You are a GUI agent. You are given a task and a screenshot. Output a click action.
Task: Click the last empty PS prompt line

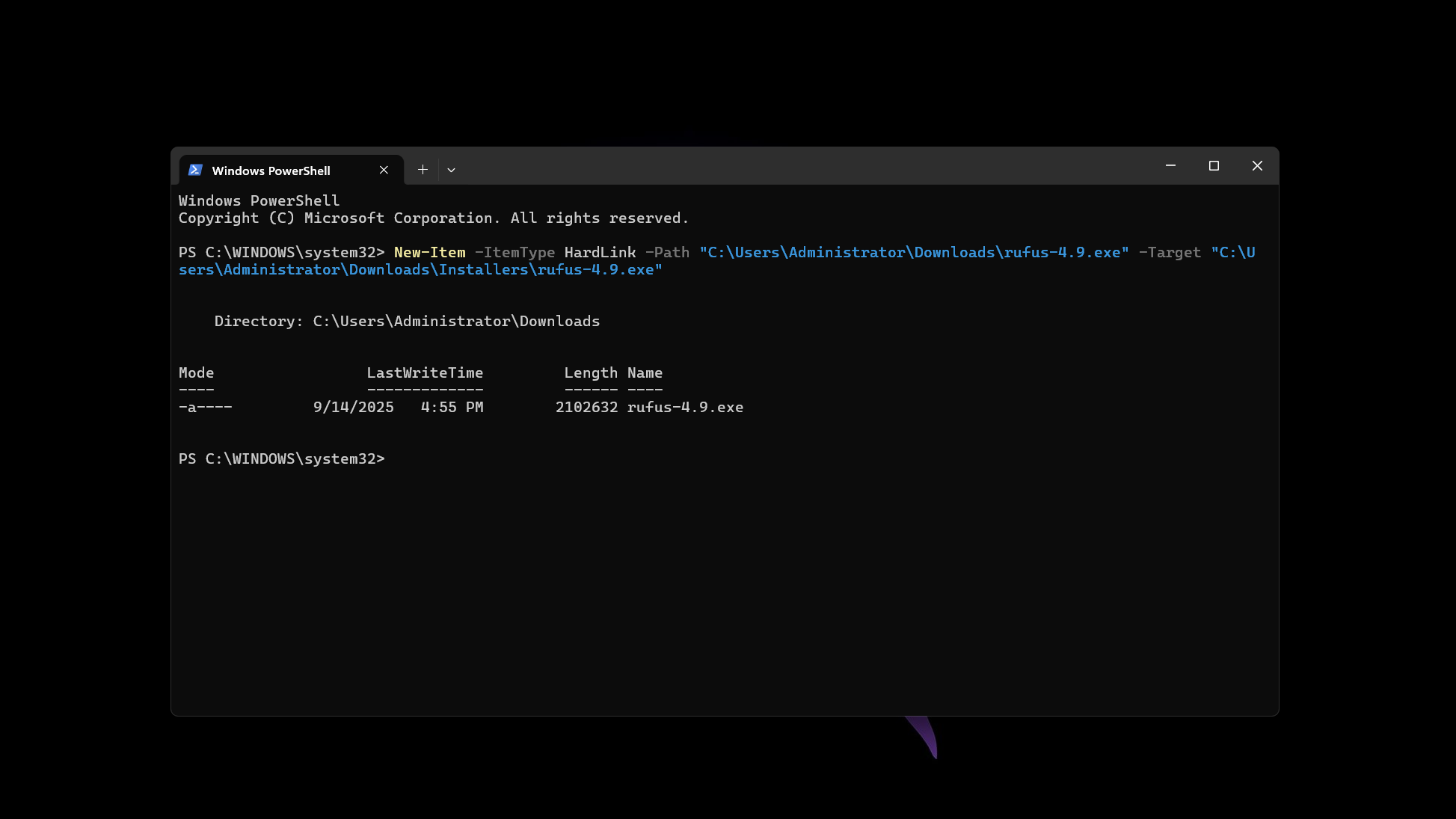click(x=282, y=459)
